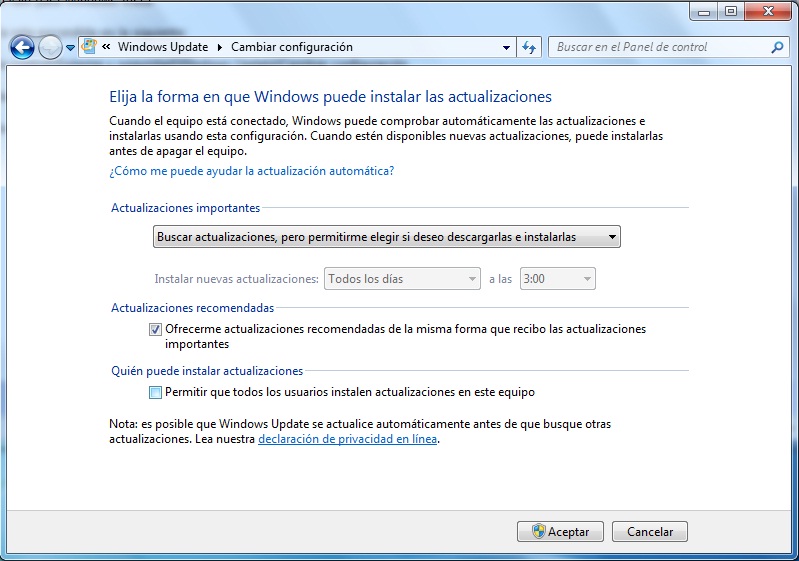799x561 pixels.
Task: Open declaración de privacidad en línea link
Action: pyautogui.click(x=348, y=439)
